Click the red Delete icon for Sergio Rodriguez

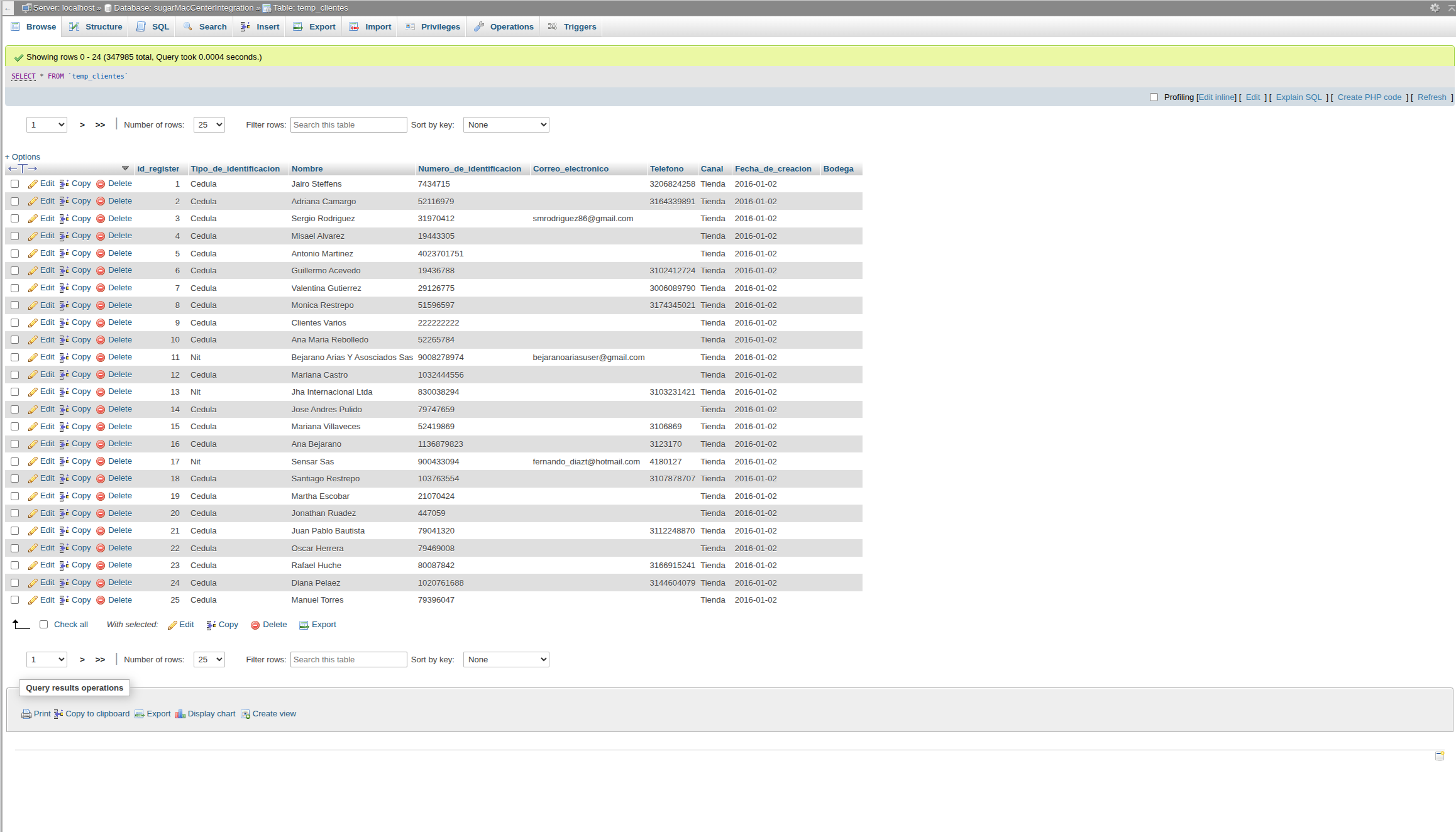[x=101, y=219]
